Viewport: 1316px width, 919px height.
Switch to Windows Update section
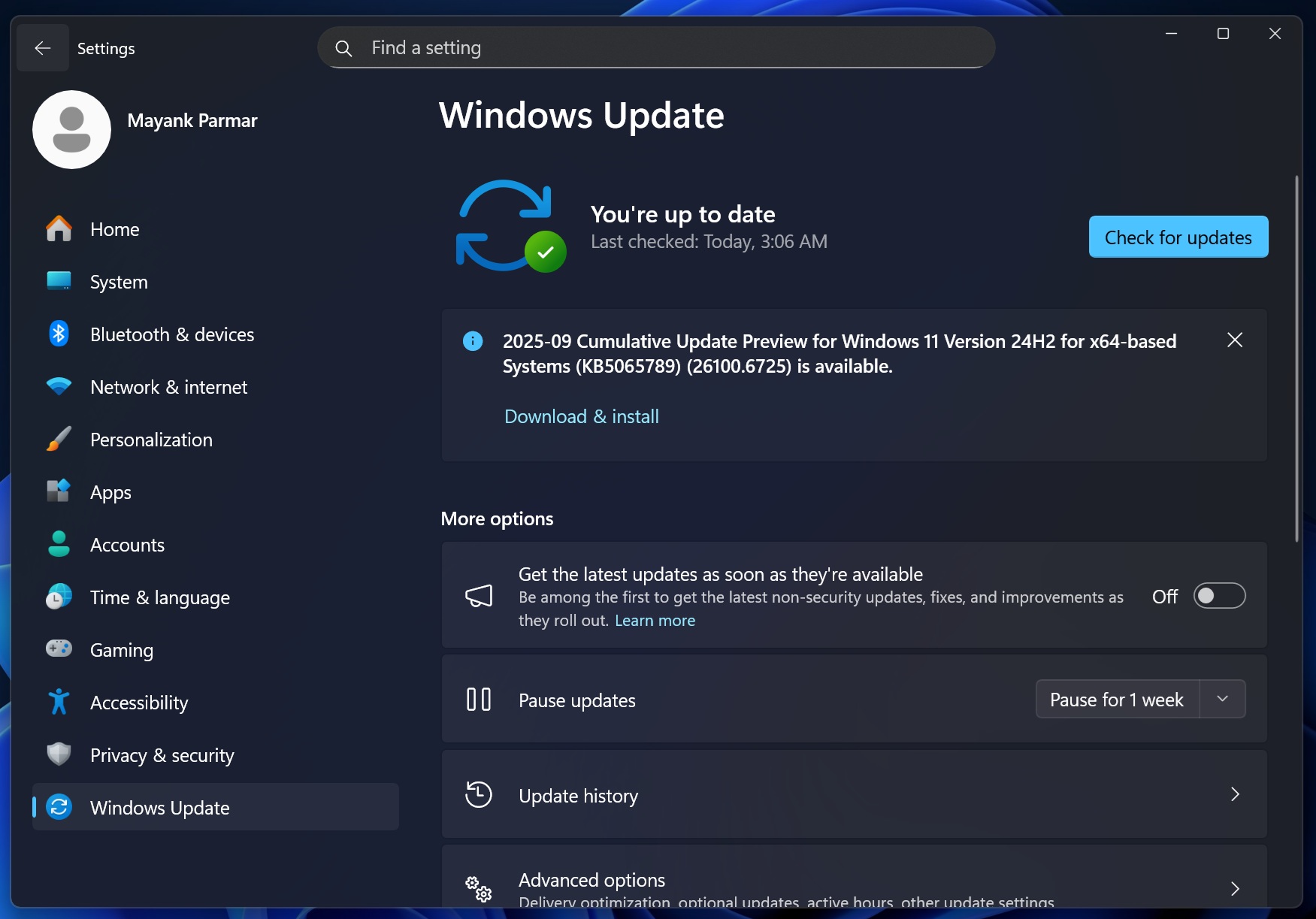point(159,807)
